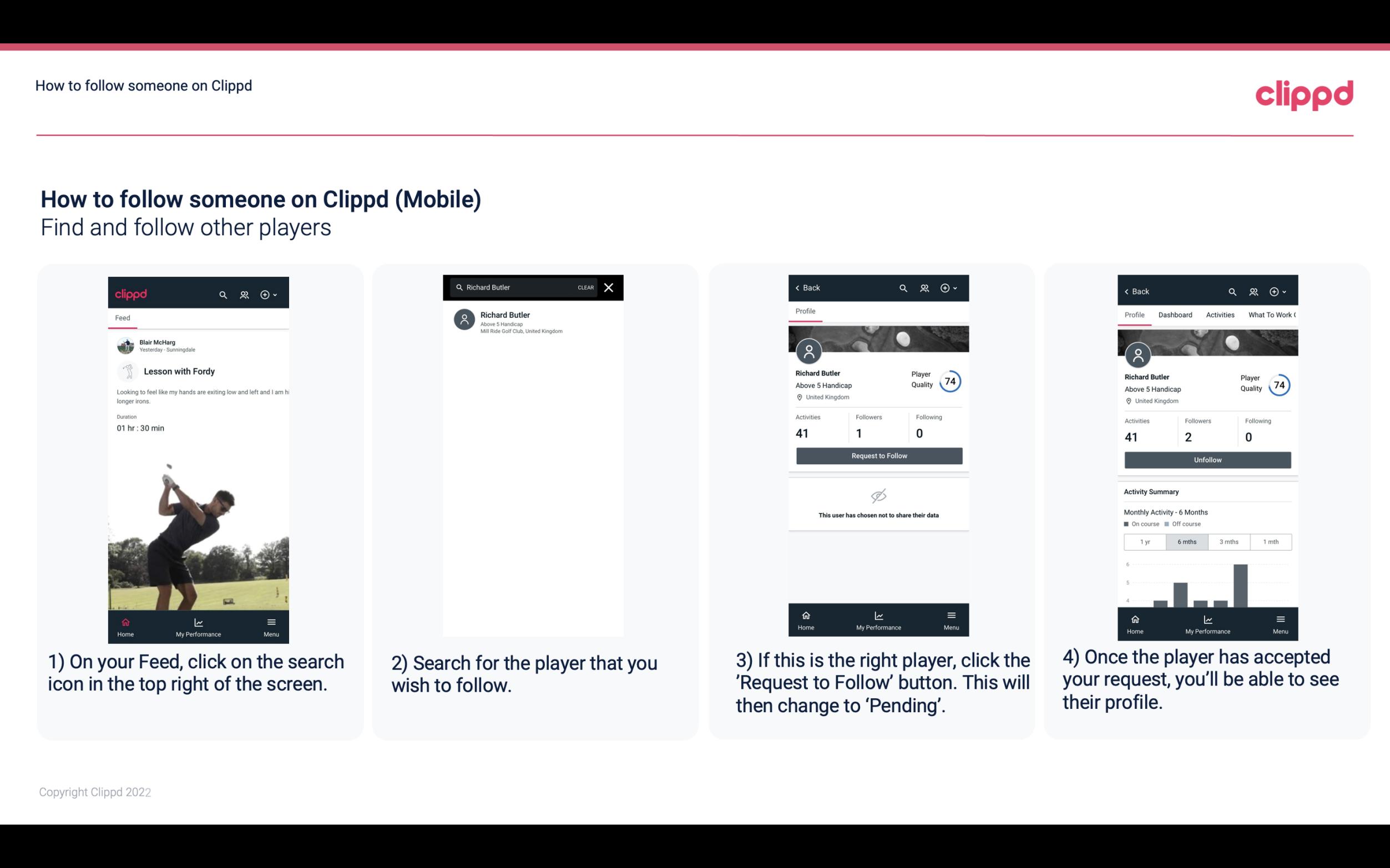Click the Request to Follow button
The image size is (1390, 868).
click(x=878, y=455)
